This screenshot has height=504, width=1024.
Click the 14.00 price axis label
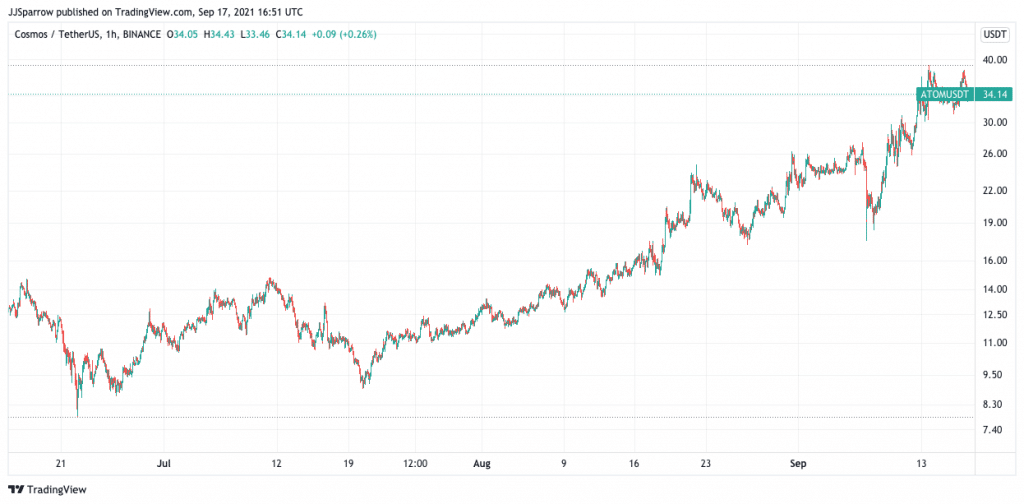point(995,290)
